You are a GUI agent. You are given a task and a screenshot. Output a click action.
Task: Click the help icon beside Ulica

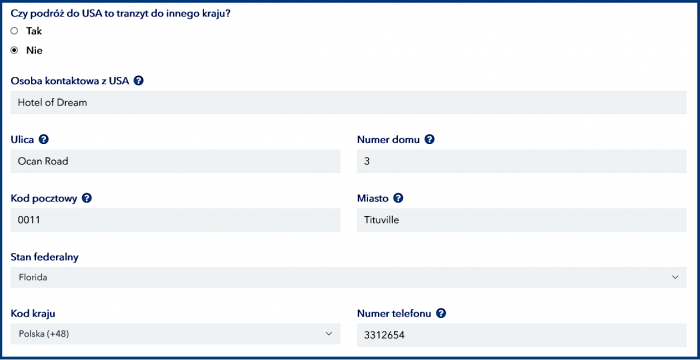point(43,139)
